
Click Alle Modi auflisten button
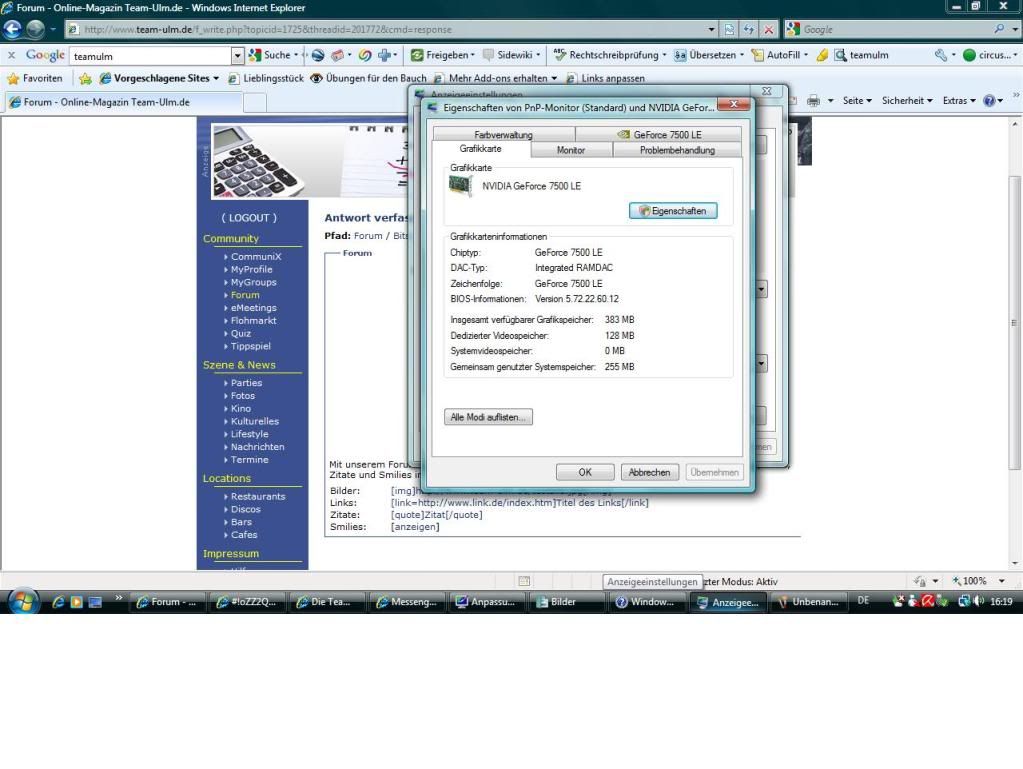tap(488, 417)
